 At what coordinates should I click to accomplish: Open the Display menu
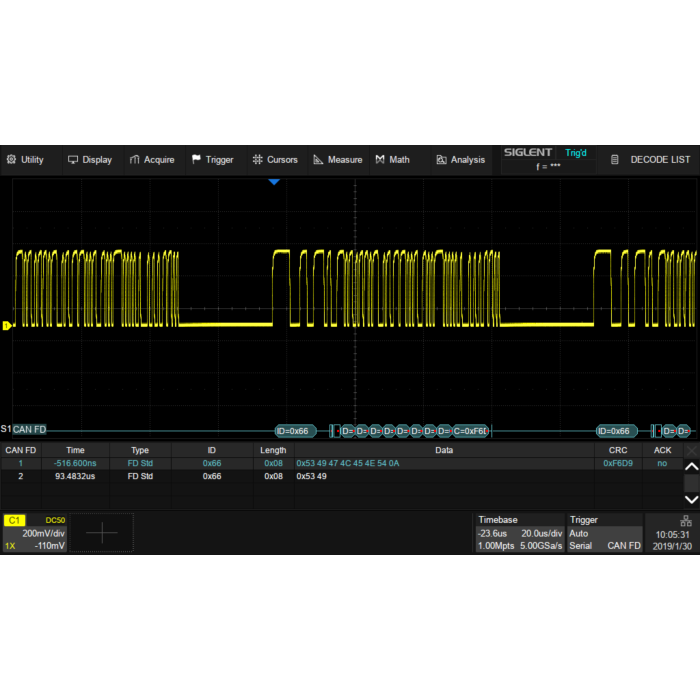pyautogui.click(x=89, y=160)
